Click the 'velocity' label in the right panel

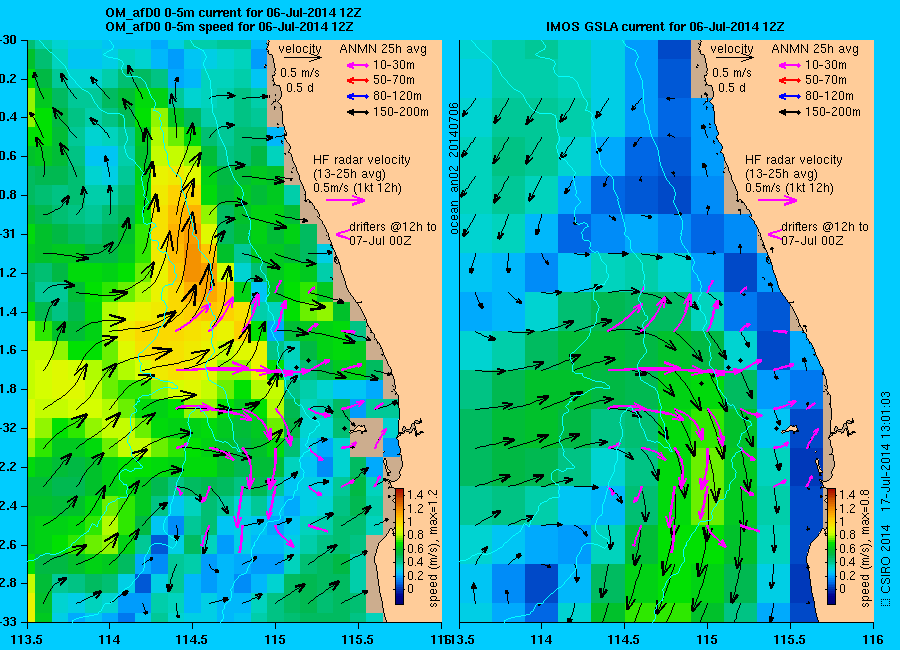(x=732, y=49)
